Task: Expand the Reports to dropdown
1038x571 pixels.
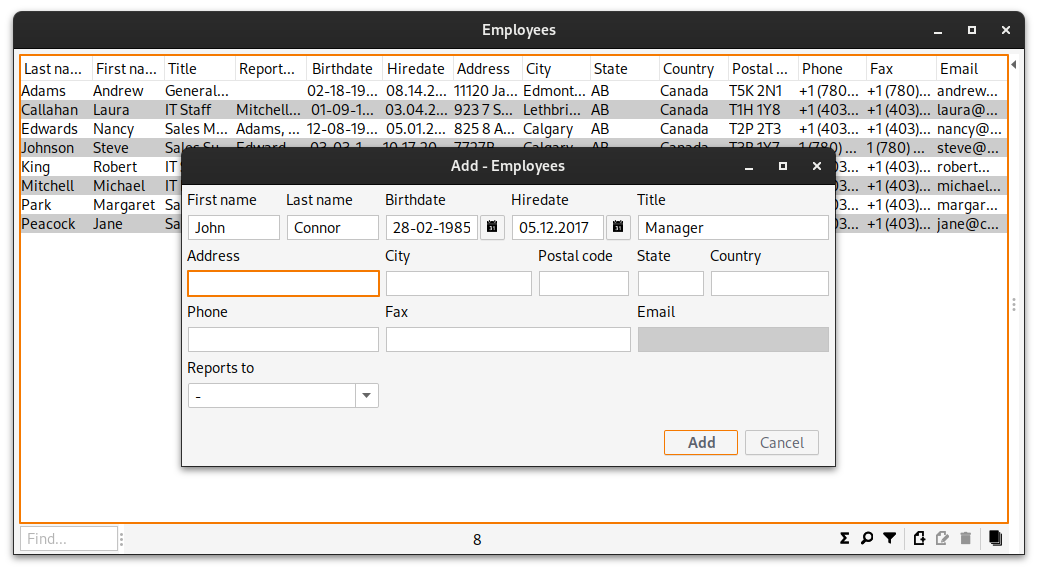Action: (x=367, y=396)
